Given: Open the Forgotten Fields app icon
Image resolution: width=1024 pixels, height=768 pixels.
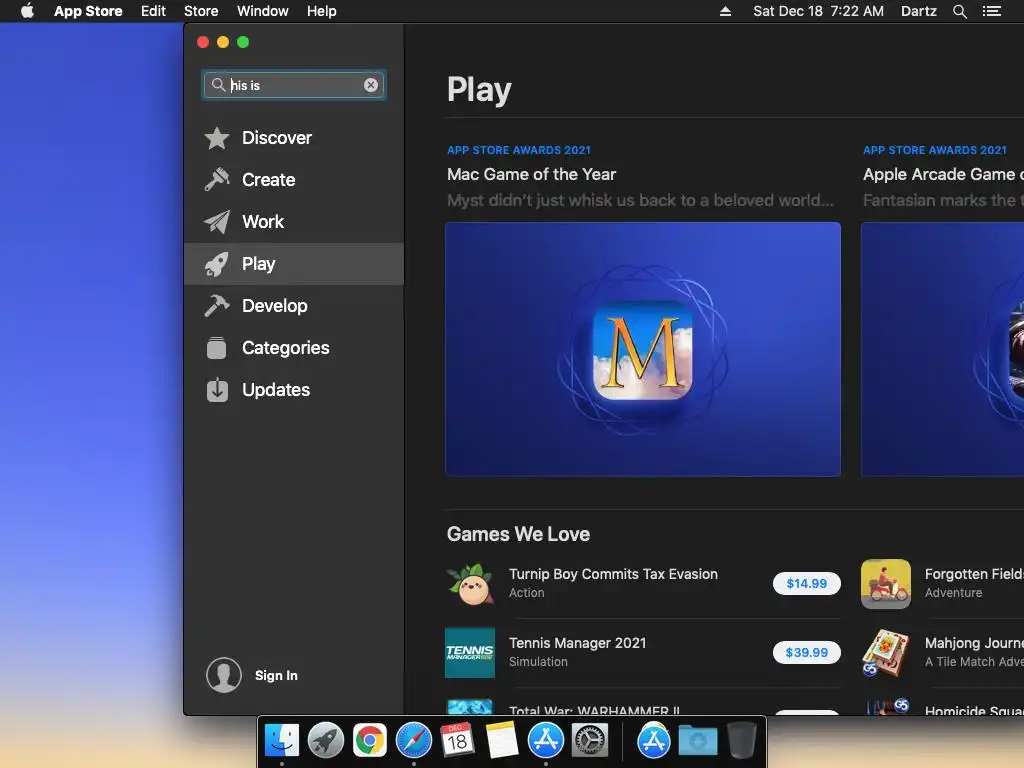Looking at the screenshot, I should pyautogui.click(x=886, y=584).
